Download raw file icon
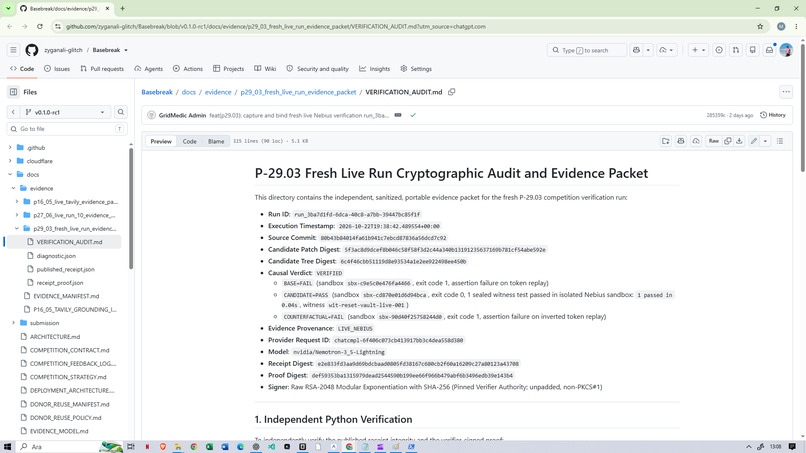This screenshot has width=806, height=453. 739,141
